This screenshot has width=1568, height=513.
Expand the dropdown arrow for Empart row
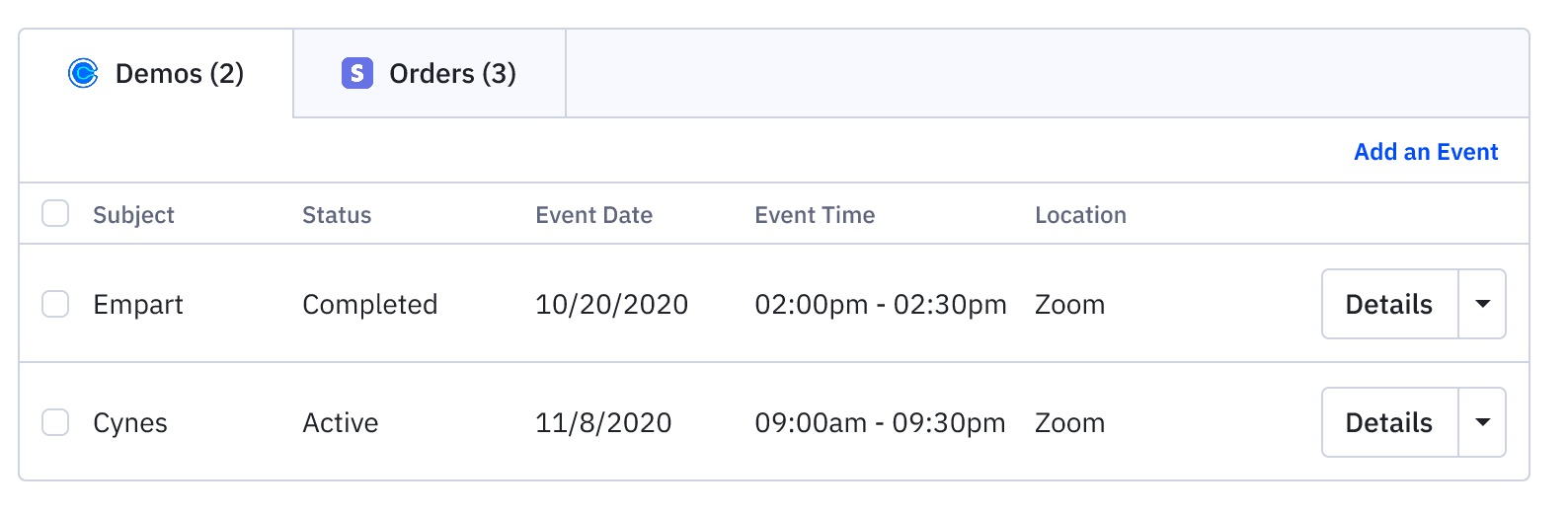click(x=1482, y=304)
